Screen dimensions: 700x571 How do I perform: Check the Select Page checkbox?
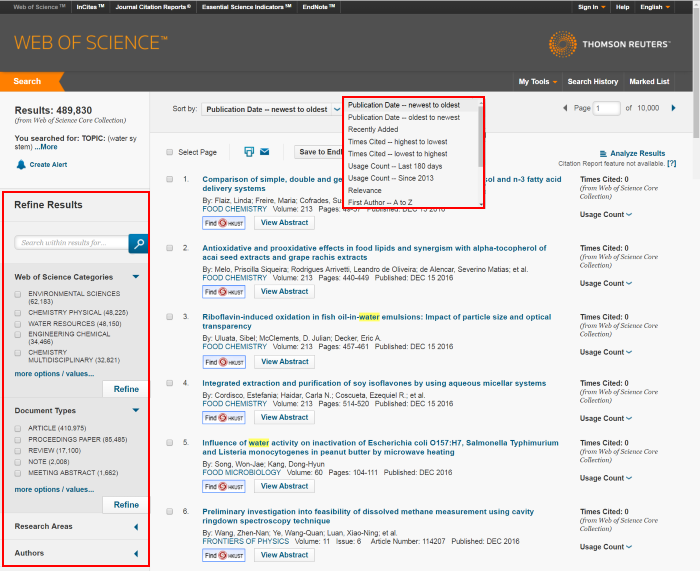pos(170,152)
